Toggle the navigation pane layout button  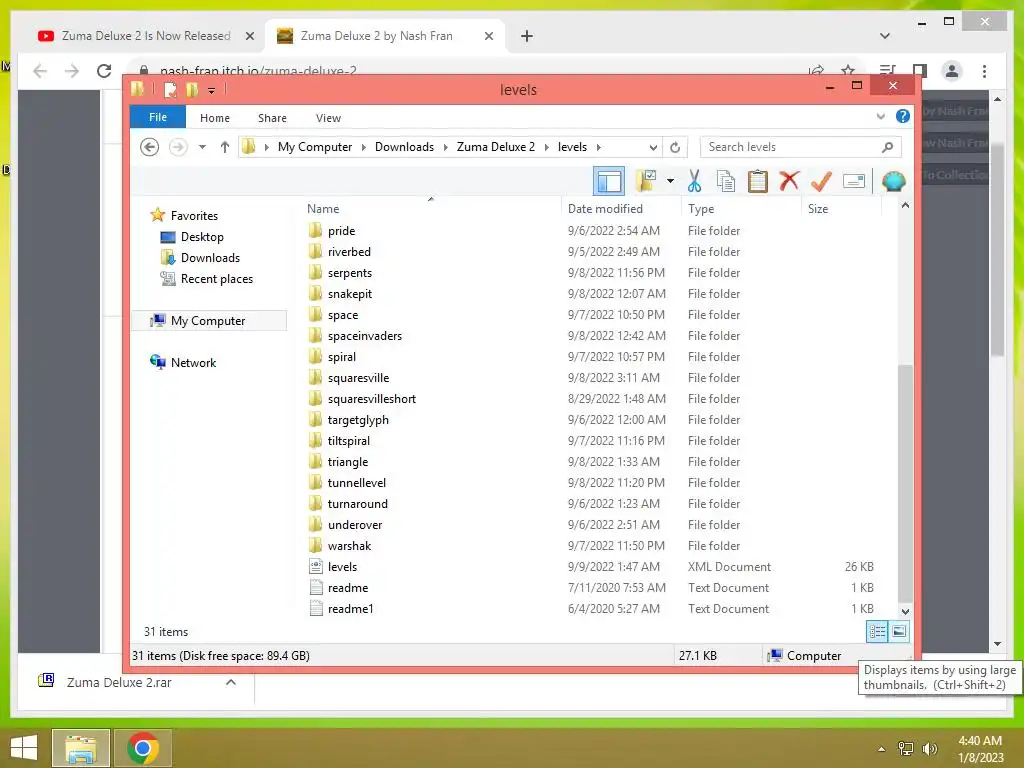(609, 181)
